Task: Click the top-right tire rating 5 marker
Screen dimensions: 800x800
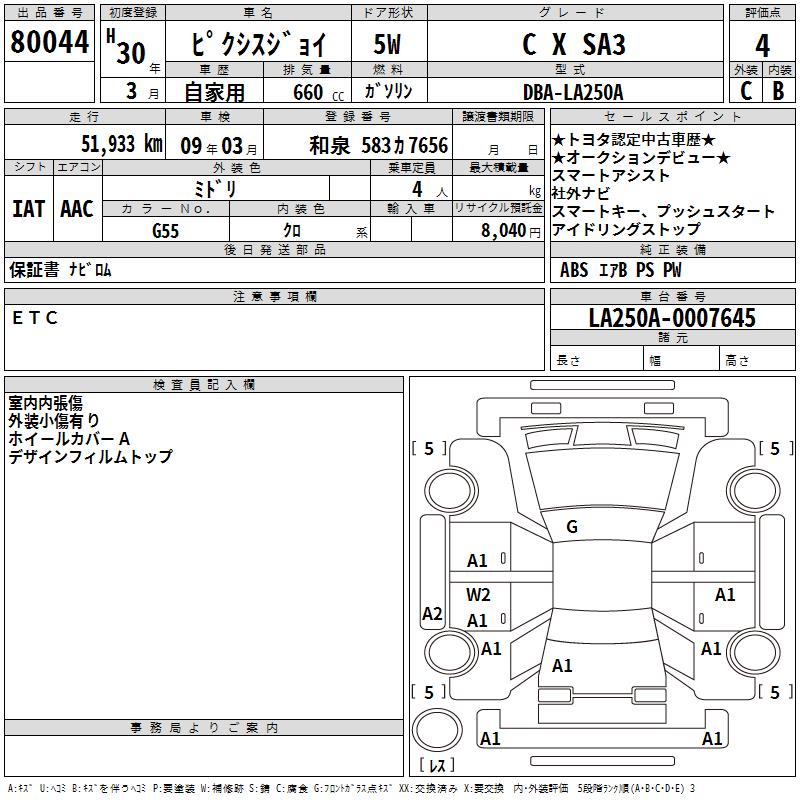Action: coord(775,449)
